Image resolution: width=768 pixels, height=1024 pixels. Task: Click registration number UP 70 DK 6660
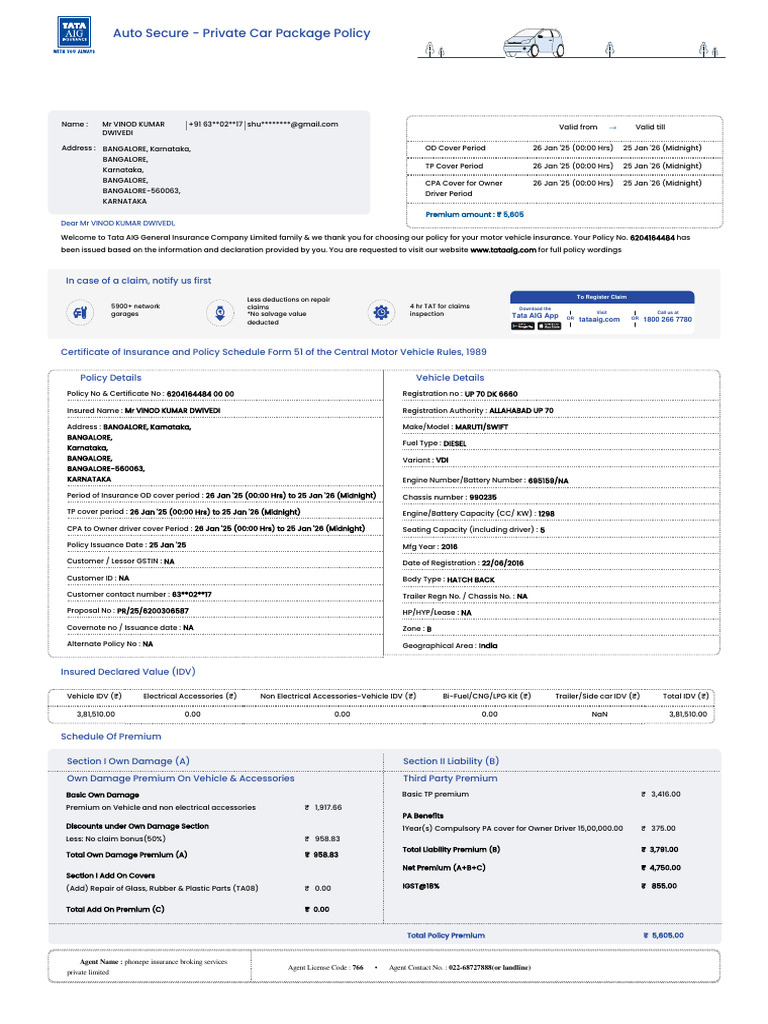[x=490, y=394]
